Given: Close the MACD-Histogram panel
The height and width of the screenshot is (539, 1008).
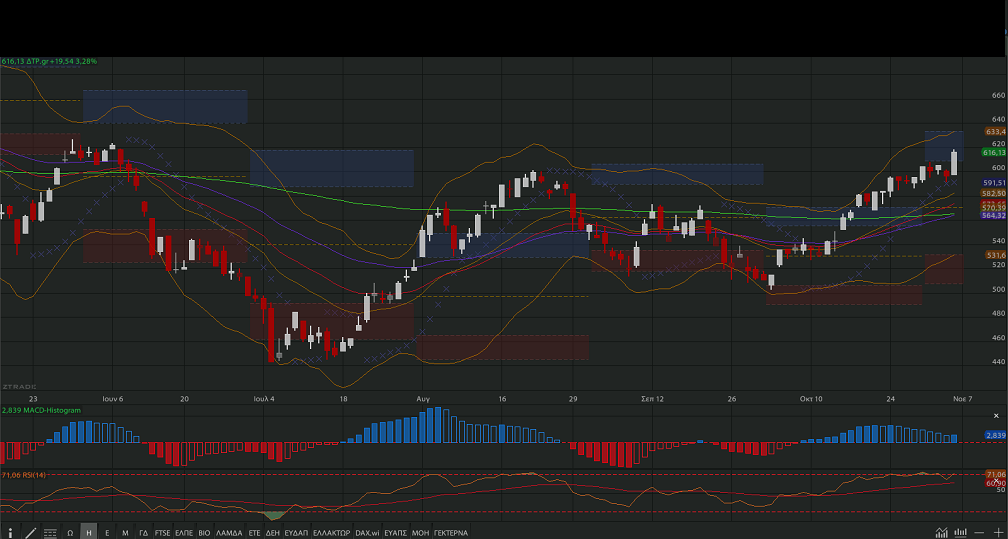Looking at the screenshot, I should [996, 416].
